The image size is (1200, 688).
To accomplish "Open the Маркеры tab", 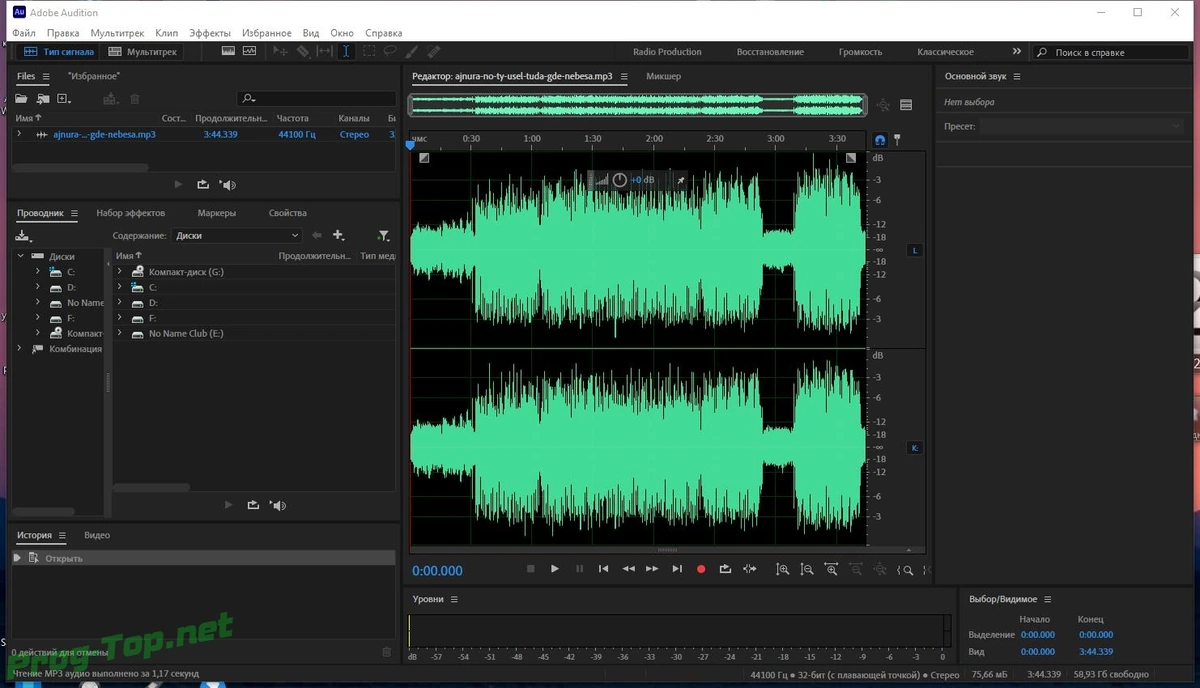I will click(x=217, y=213).
